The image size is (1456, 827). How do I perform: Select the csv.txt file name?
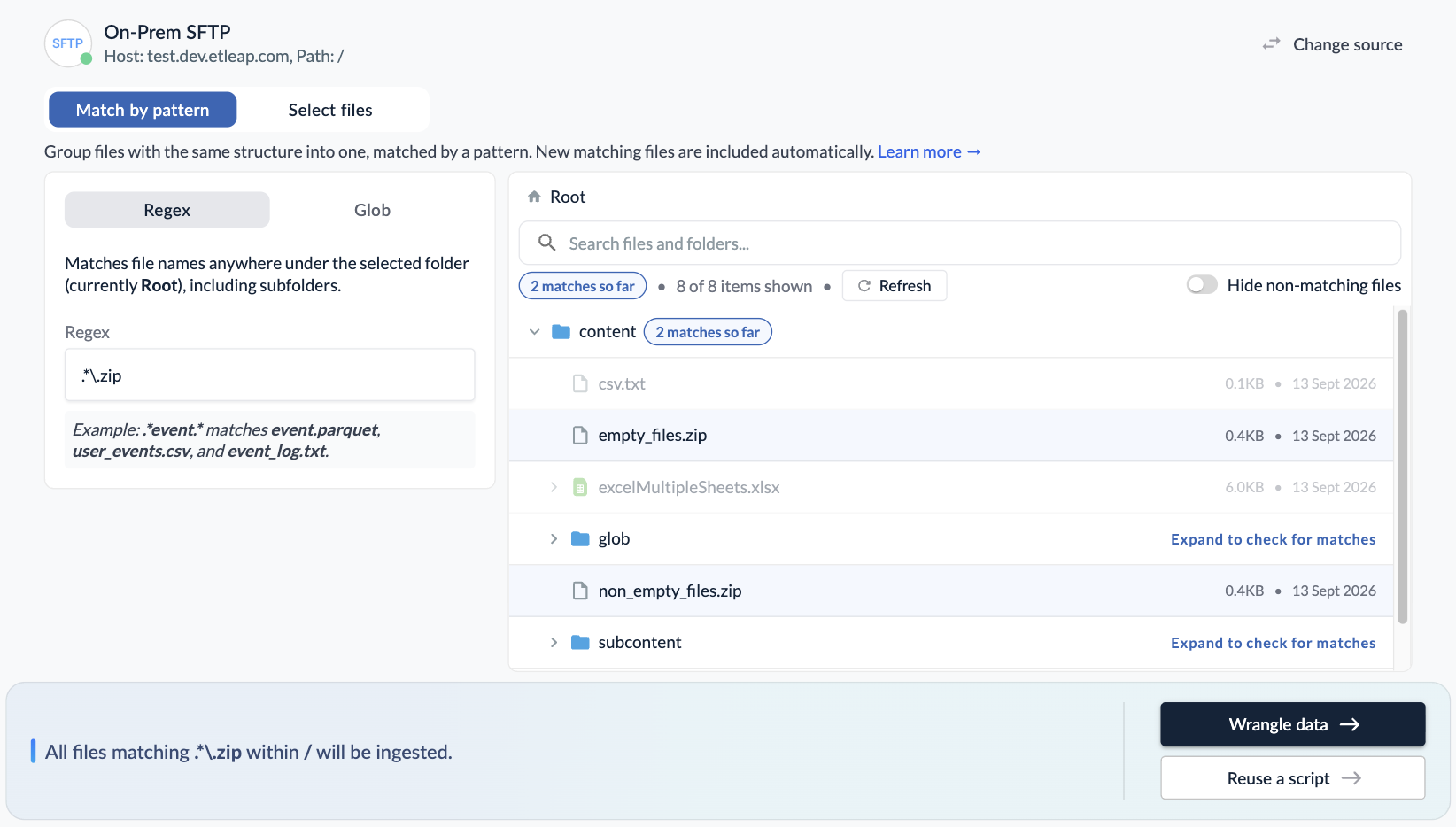[x=622, y=383]
